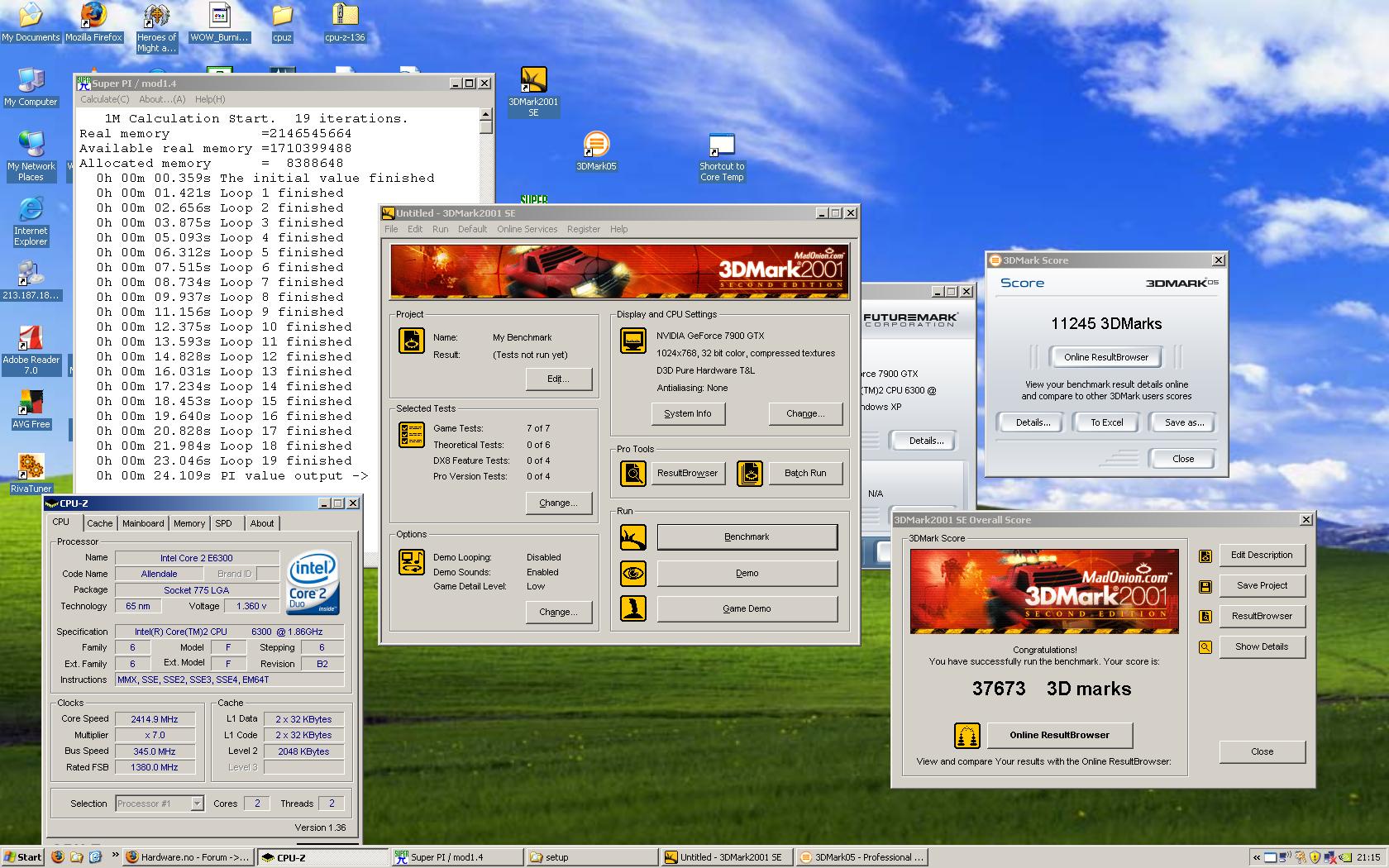The width and height of the screenshot is (1389, 868).
Task: Open the Calculate(C) menu in Super PI
Action: [104, 99]
